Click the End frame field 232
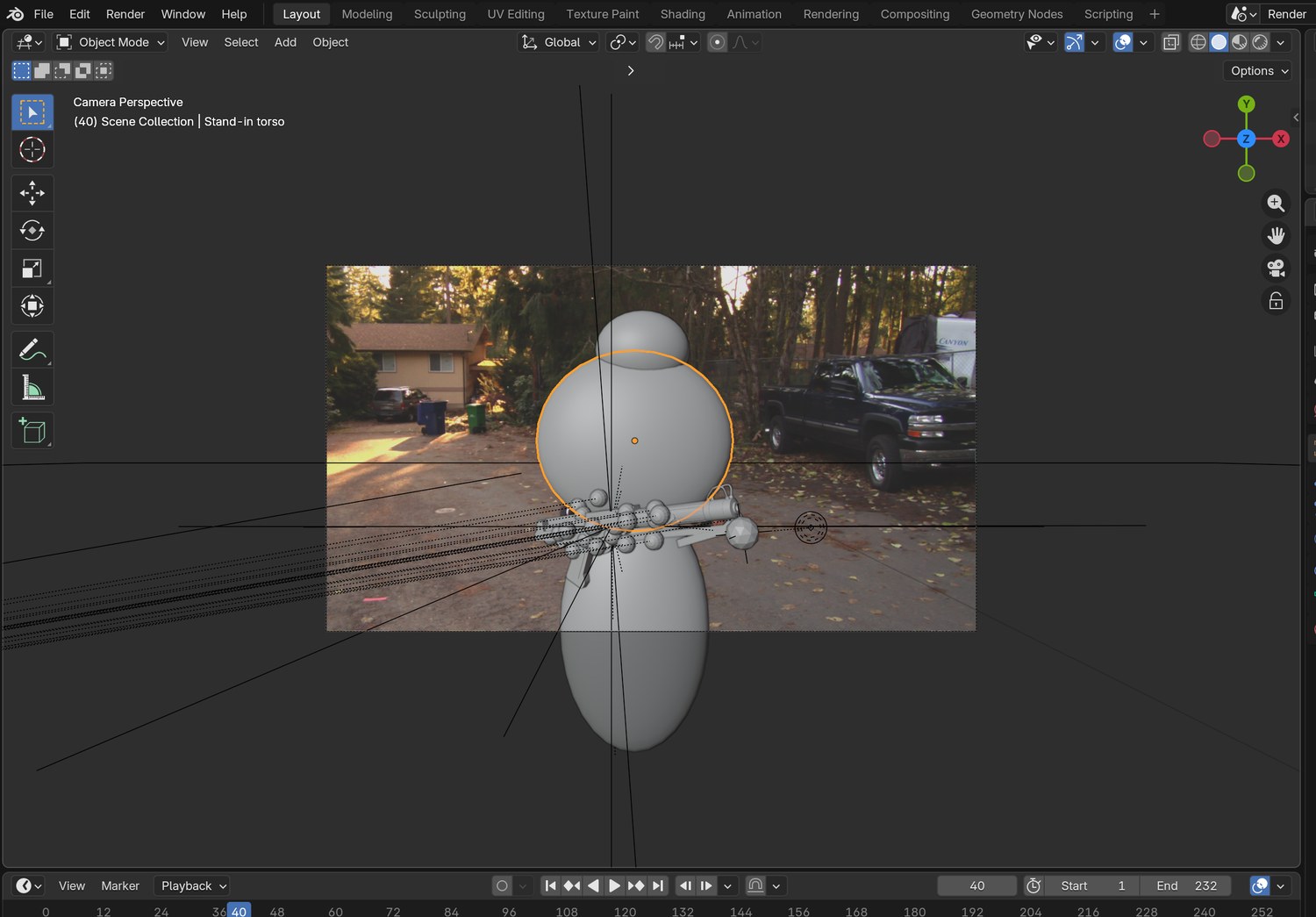 coord(1186,886)
